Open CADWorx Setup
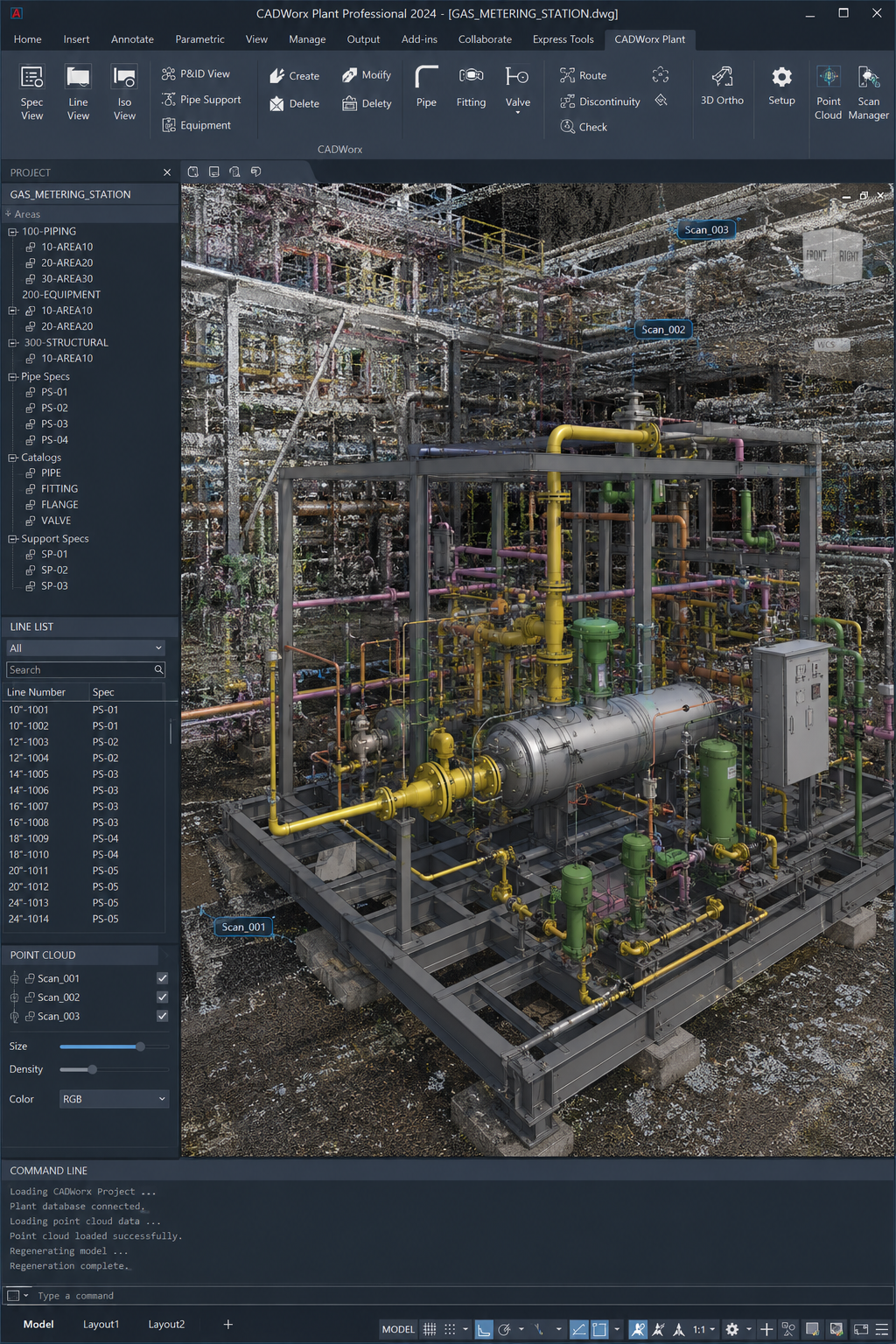The image size is (896, 1344). [x=781, y=87]
